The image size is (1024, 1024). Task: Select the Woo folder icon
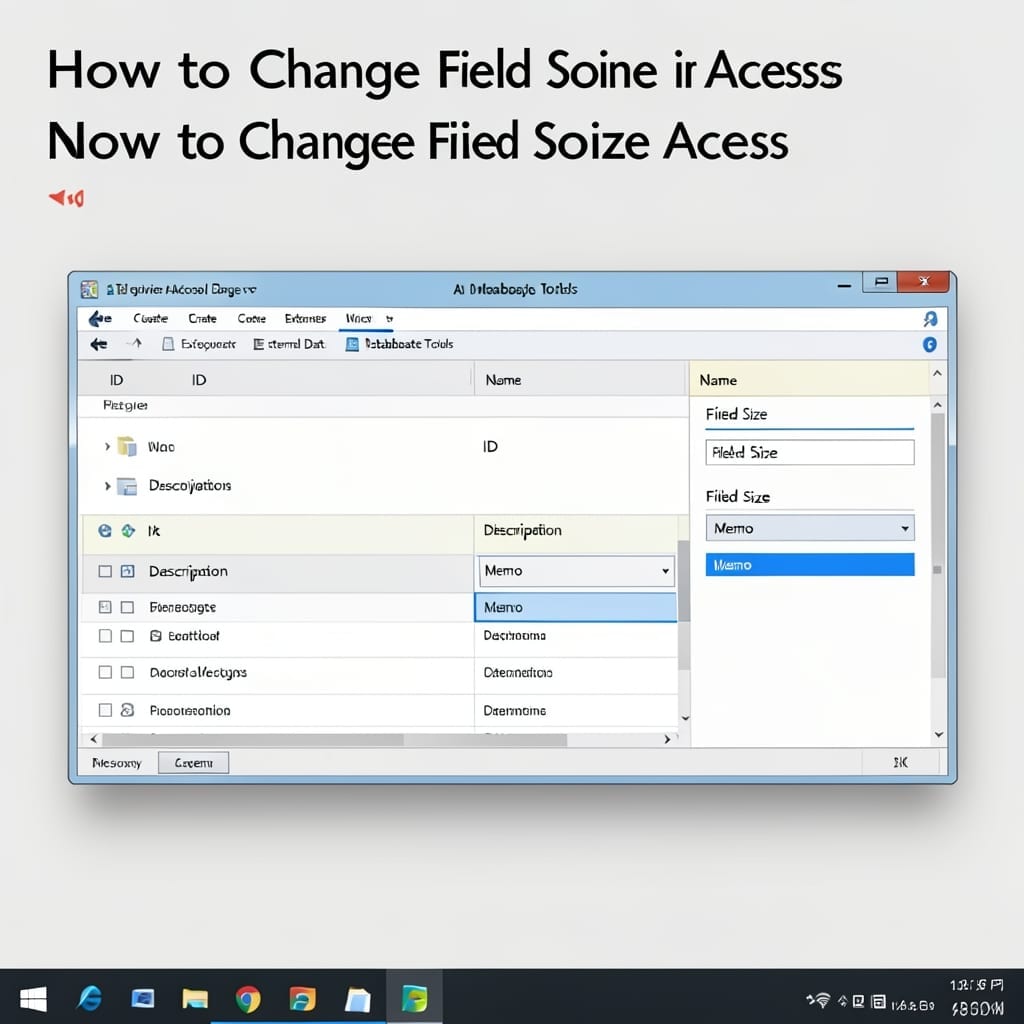point(127,447)
